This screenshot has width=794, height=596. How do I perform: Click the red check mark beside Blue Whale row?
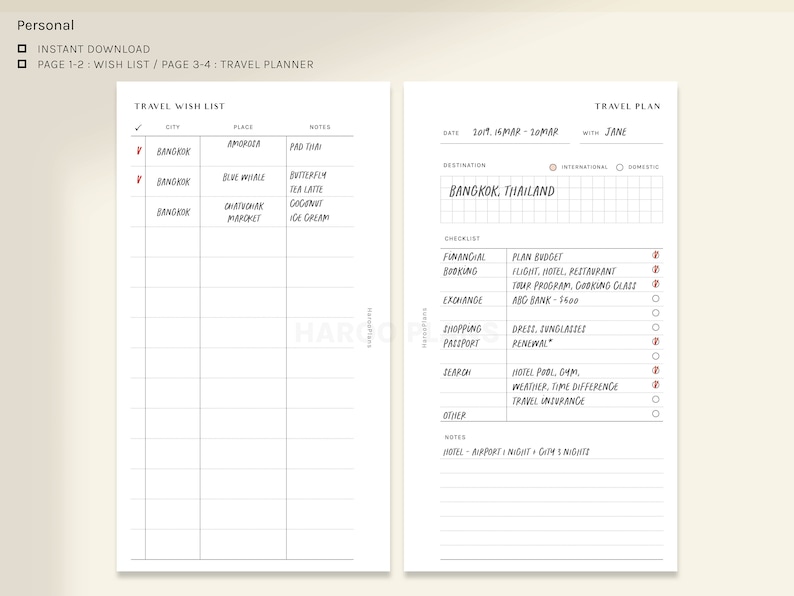point(139,180)
